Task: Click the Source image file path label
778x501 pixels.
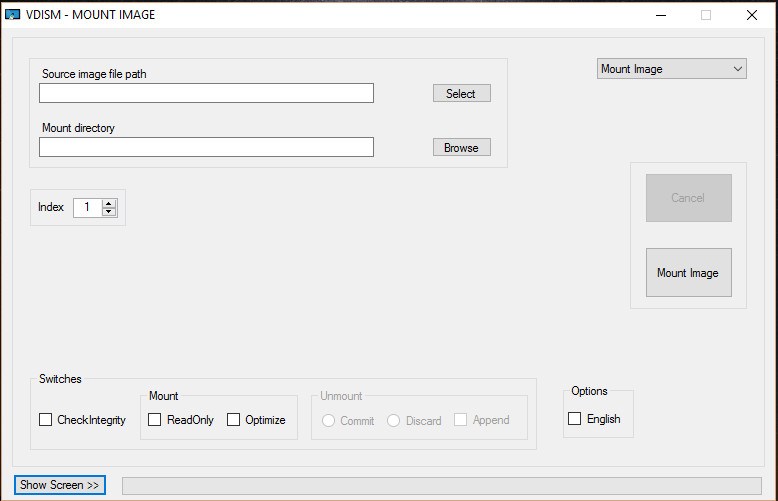Action: 94,74
